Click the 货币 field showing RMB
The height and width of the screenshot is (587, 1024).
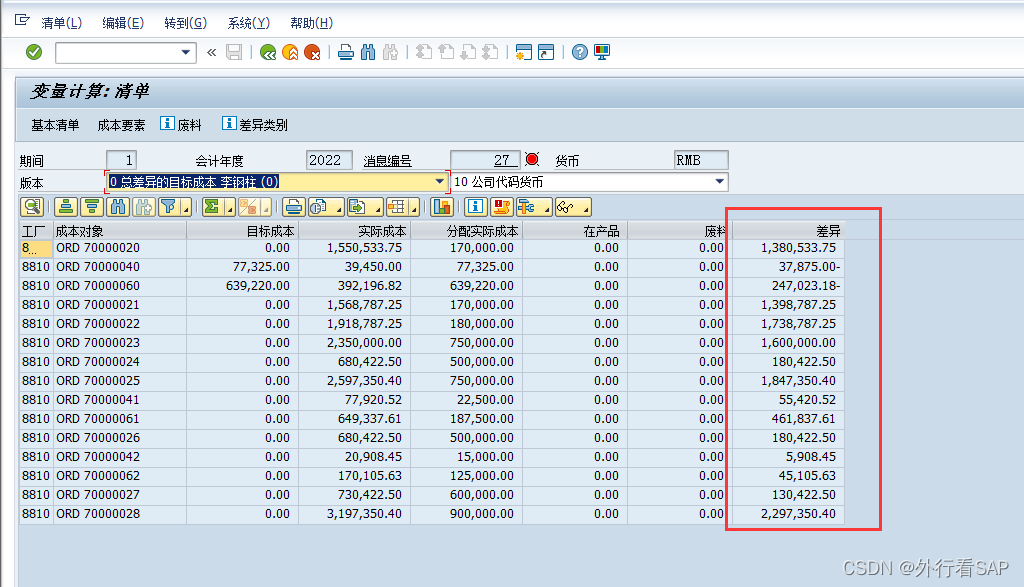(701, 160)
